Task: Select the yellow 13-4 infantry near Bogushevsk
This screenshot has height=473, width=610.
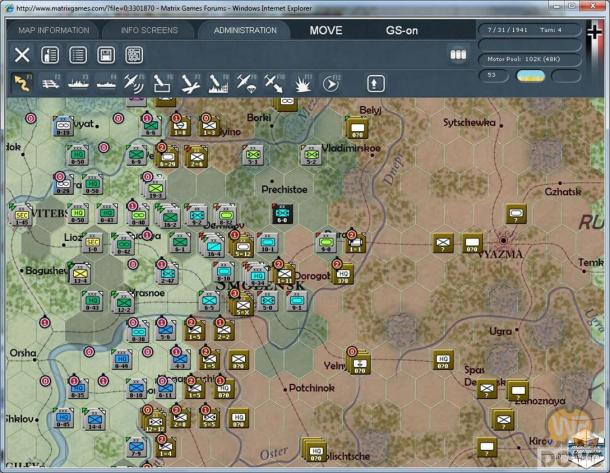Action: tap(80, 273)
